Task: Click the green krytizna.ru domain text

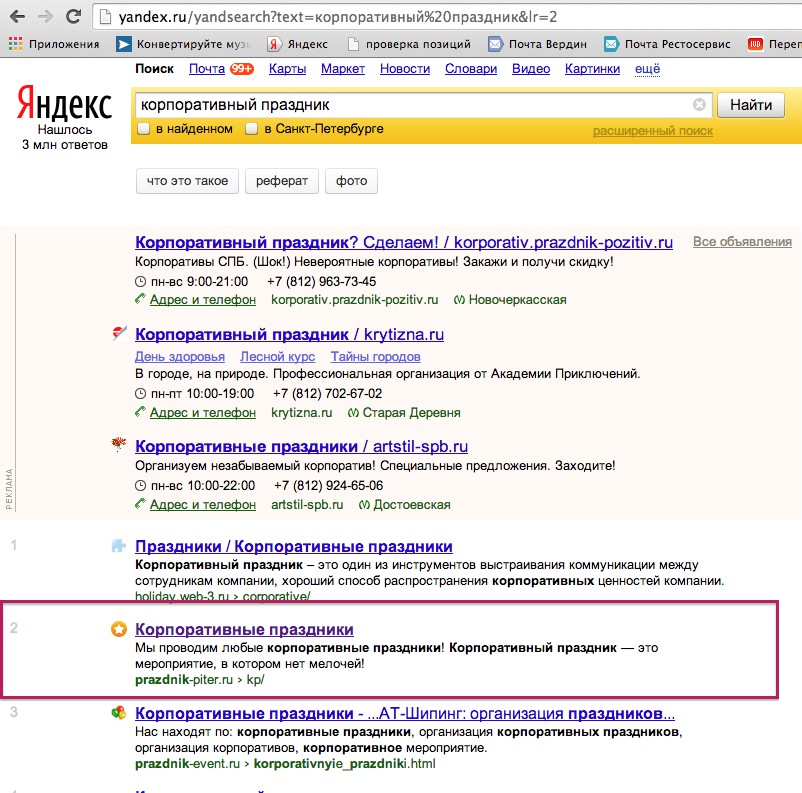Action: (x=301, y=412)
